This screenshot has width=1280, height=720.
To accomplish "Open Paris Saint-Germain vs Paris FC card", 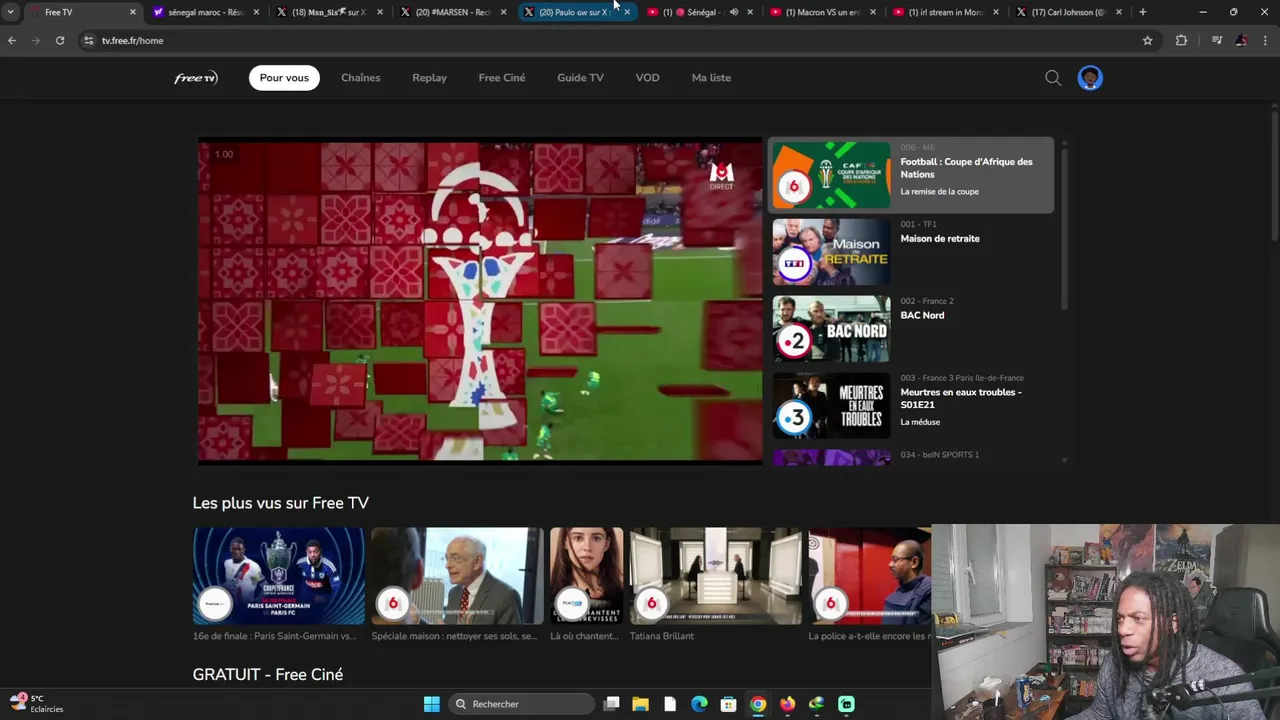I will 279,576.
